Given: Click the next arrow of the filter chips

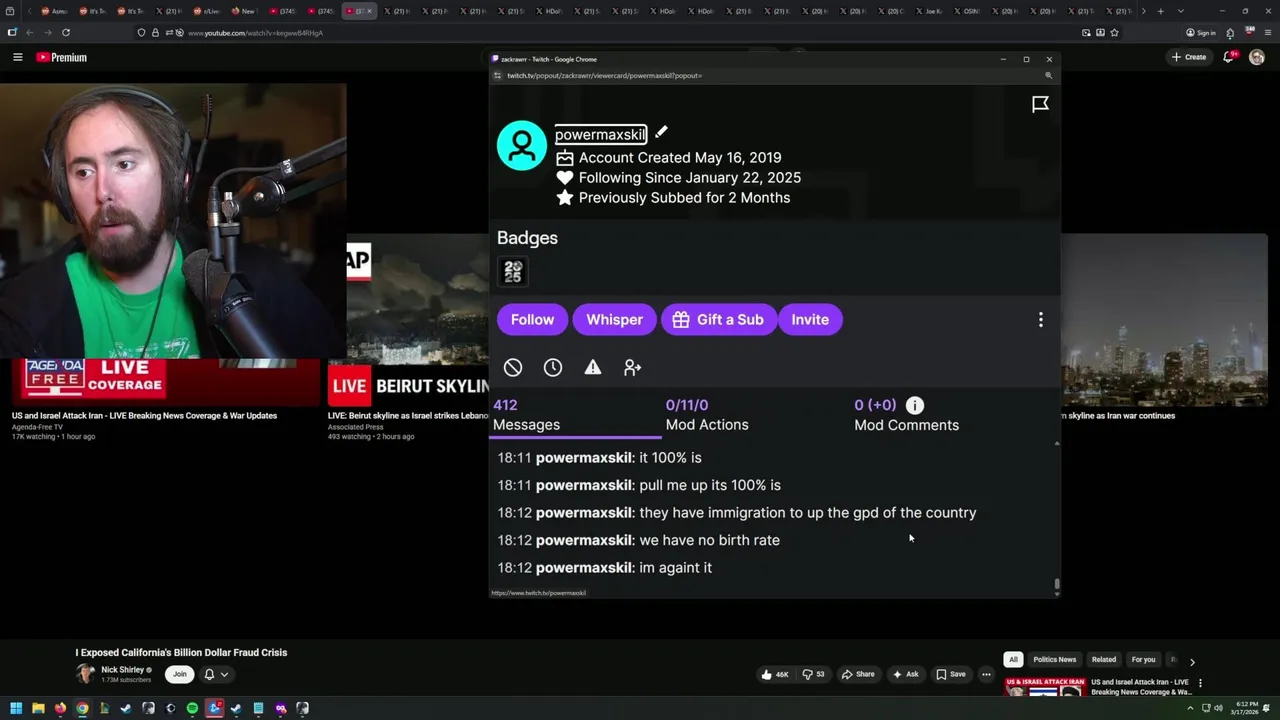Looking at the screenshot, I should pyautogui.click(x=1192, y=661).
